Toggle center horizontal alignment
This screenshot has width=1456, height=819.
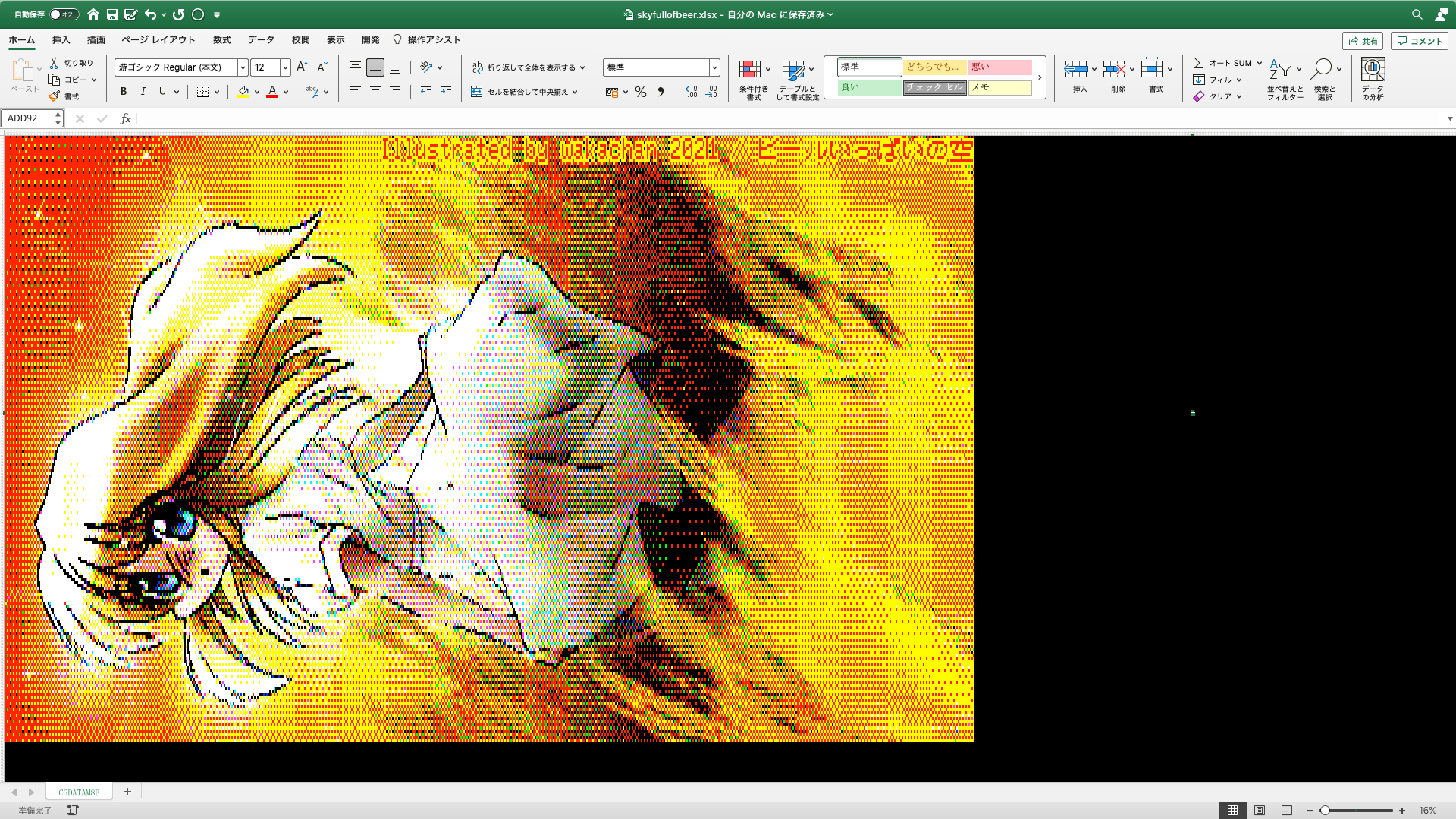click(375, 92)
